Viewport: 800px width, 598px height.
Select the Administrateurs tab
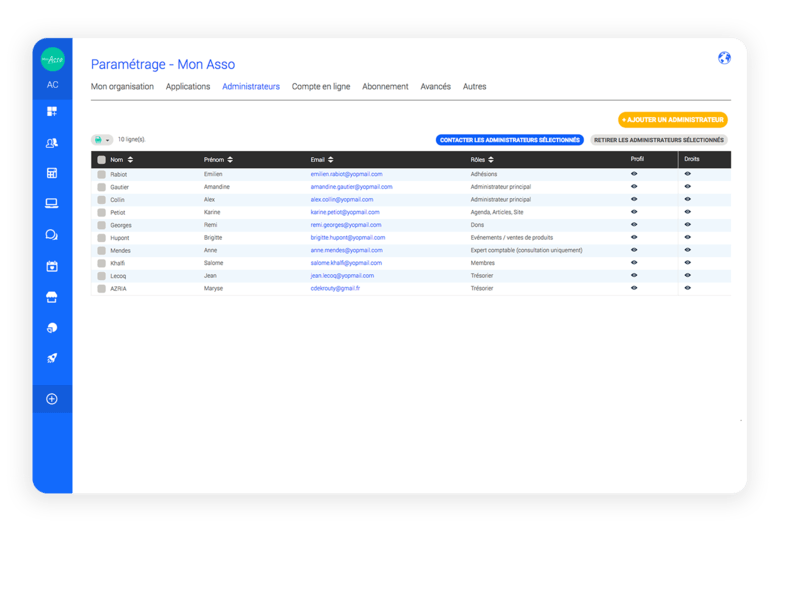pyautogui.click(x=251, y=87)
